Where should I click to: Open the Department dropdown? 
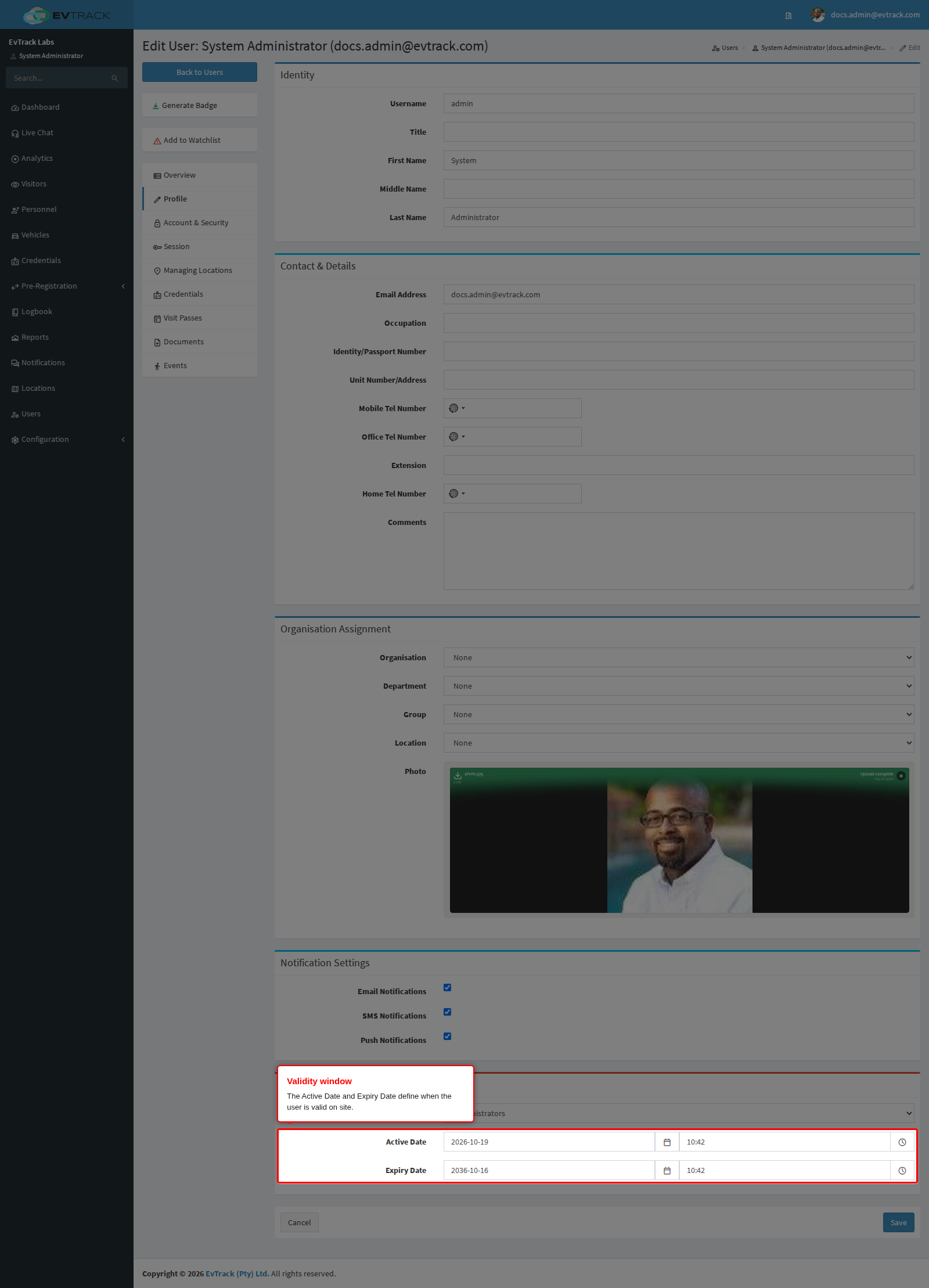[679, 686]
